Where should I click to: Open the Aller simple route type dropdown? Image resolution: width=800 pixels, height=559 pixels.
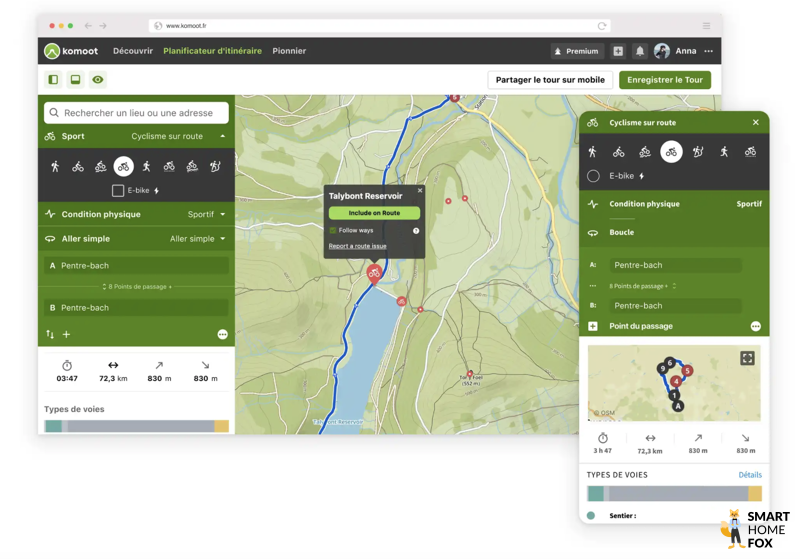[198, 239]
